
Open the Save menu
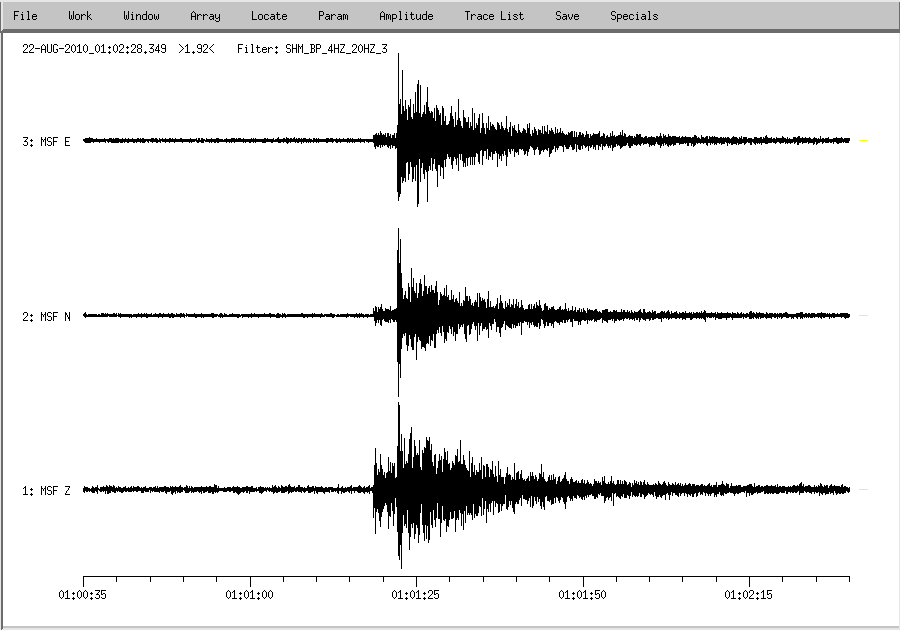point(567,16)
